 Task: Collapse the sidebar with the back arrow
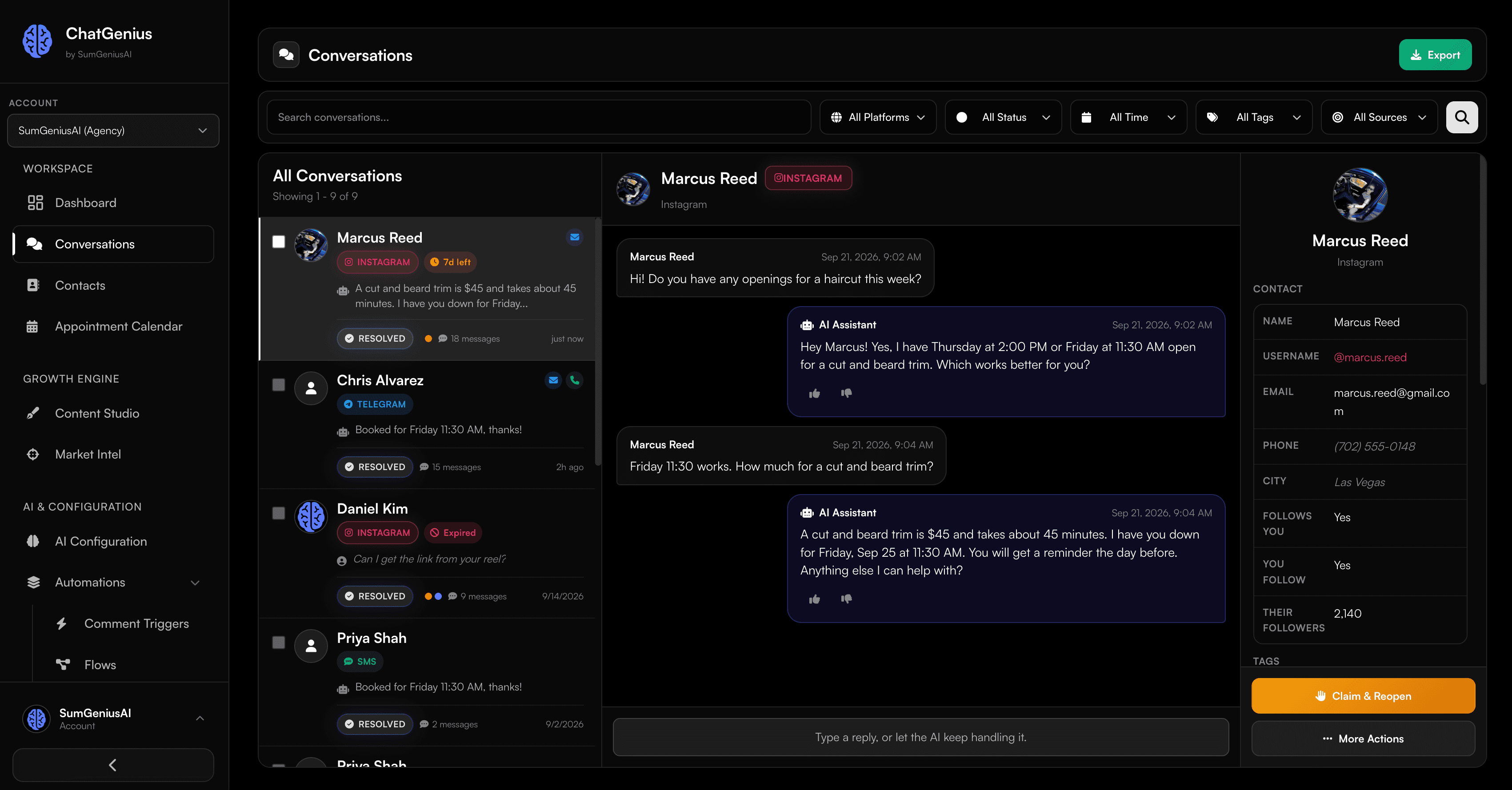[x=113, y=765]
